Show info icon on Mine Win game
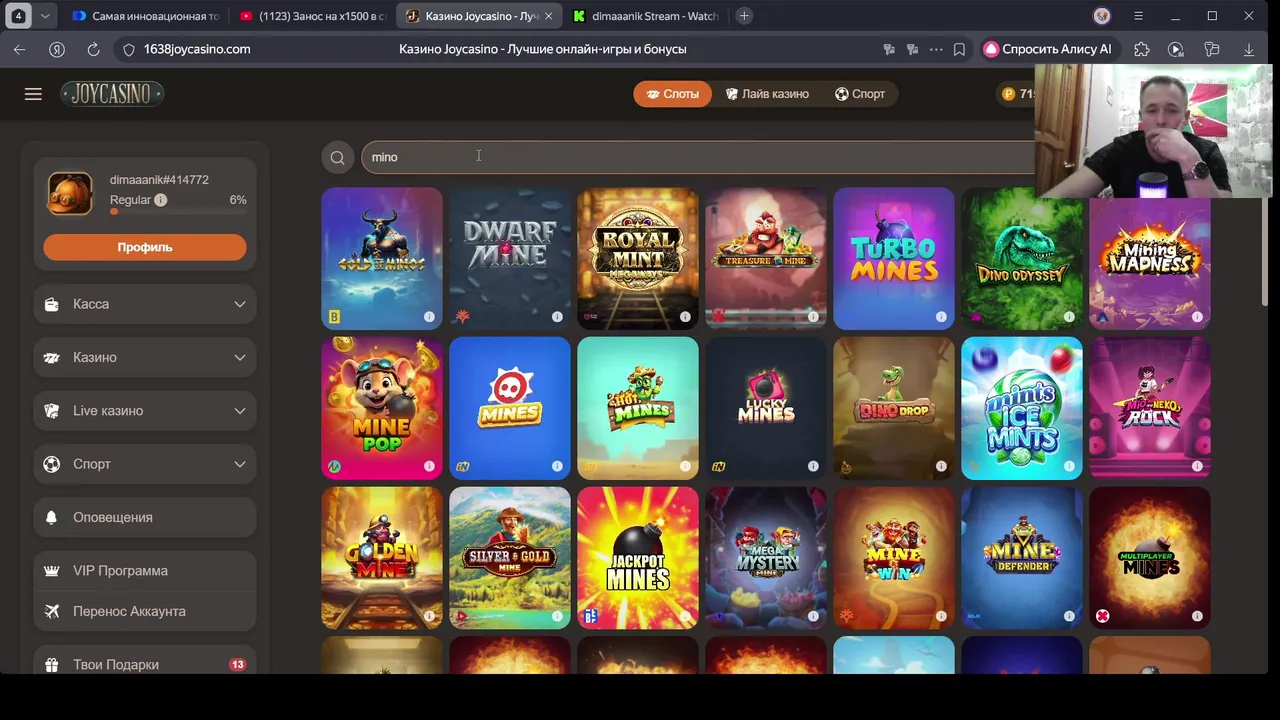This screenshot has height=720, width=1280. pos(941,616)
